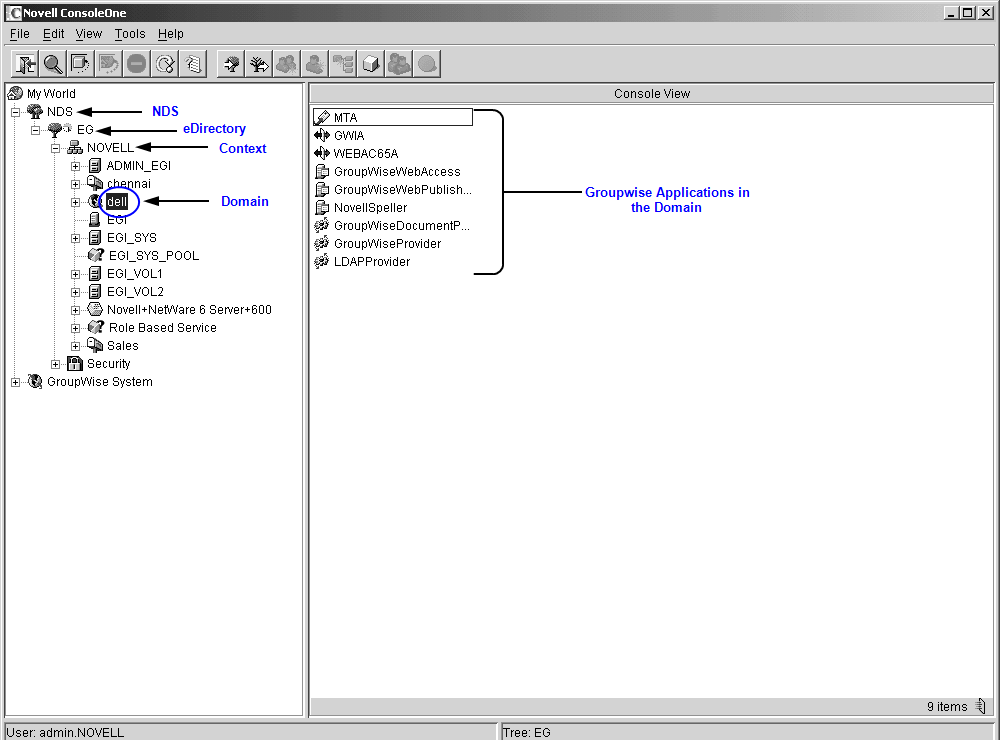This screenshot has width=1000, height=740.
Task: Click the document with question mark icon
Action: coord(193,64)
